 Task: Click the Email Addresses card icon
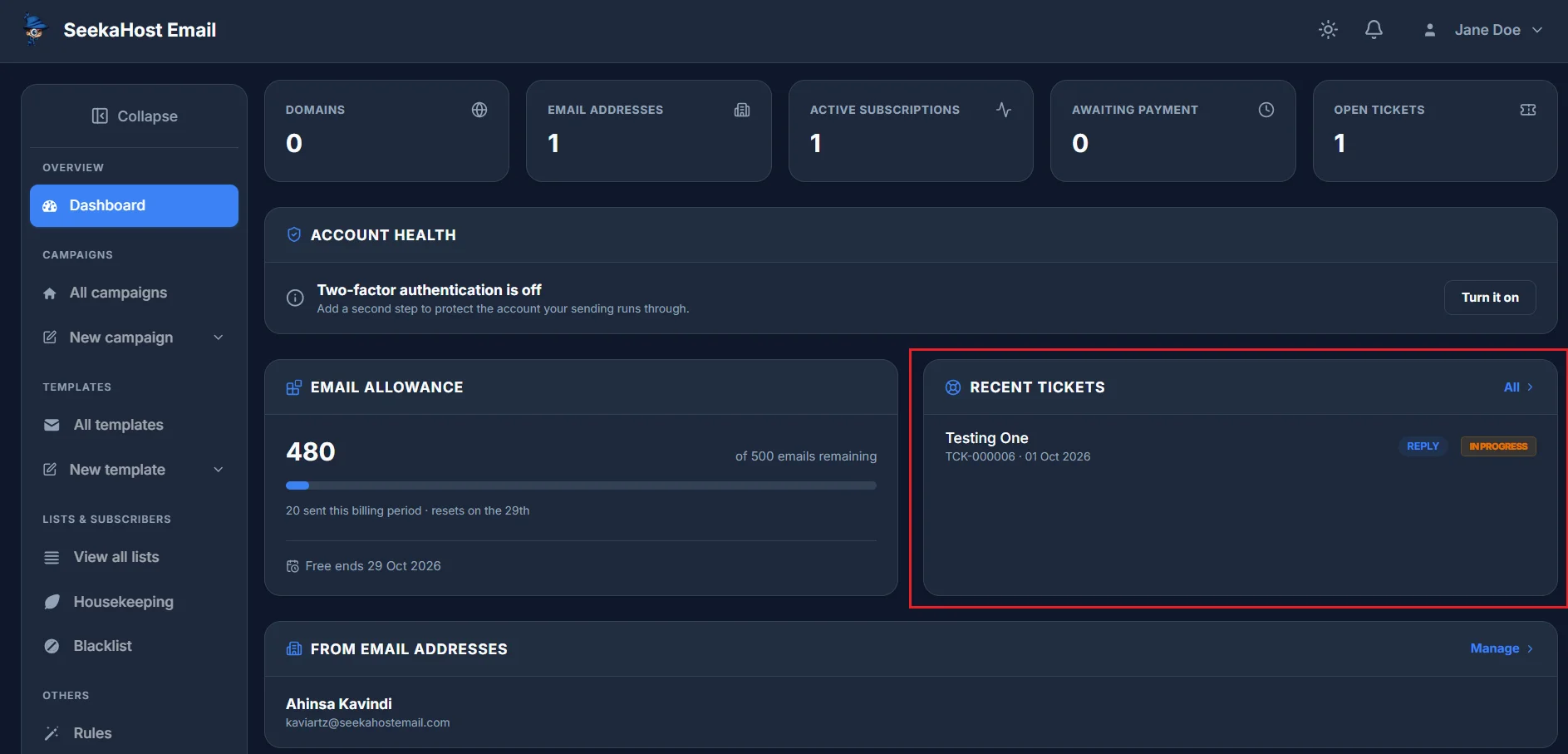[742, 110]
